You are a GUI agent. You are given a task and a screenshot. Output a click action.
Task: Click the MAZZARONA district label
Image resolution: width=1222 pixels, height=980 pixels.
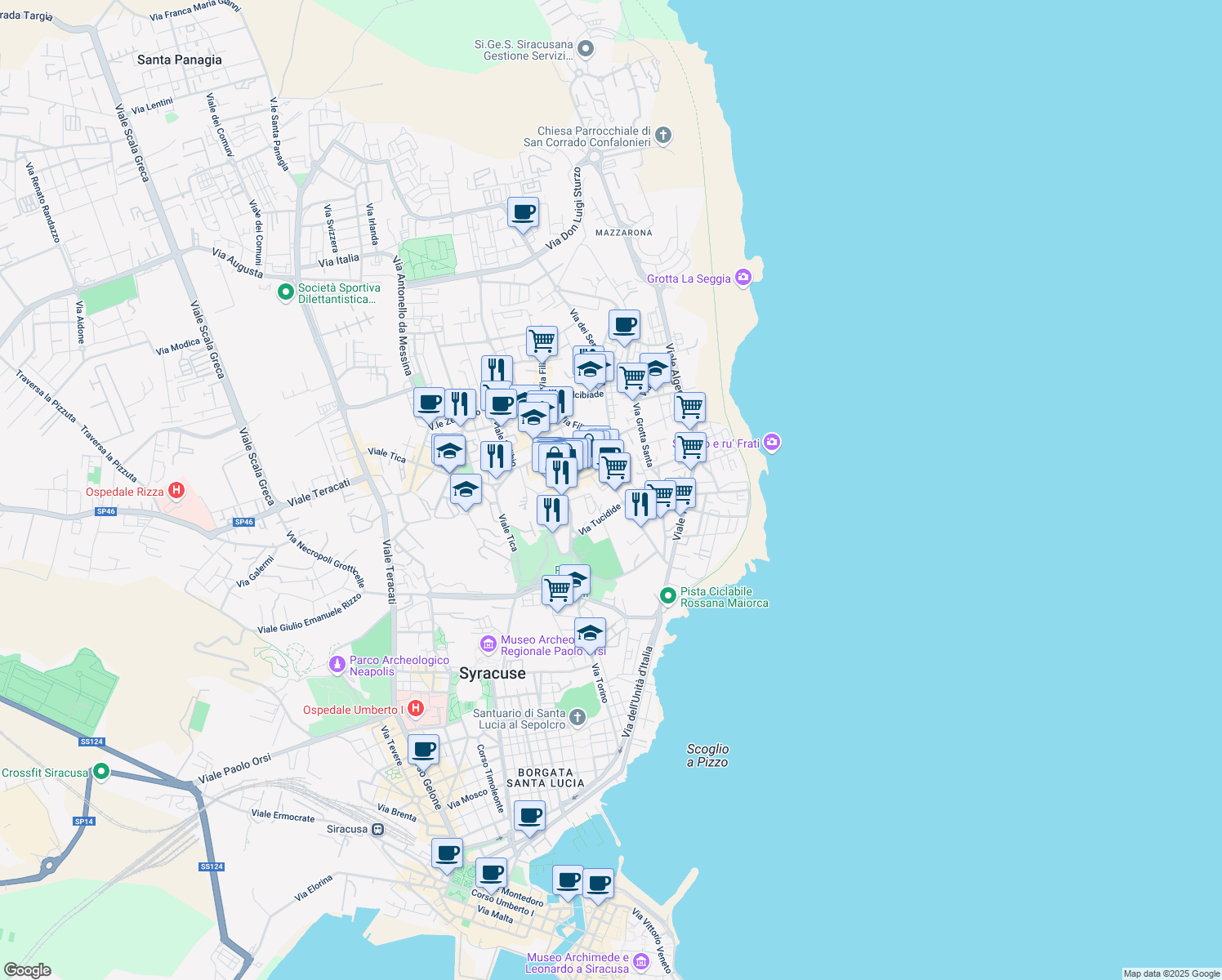pos(624,233)
